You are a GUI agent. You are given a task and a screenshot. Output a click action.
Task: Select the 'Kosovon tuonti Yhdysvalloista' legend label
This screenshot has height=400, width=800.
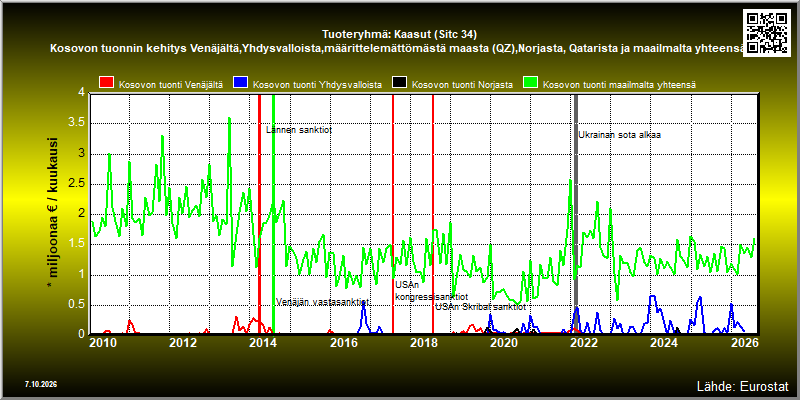coord(317,85)
